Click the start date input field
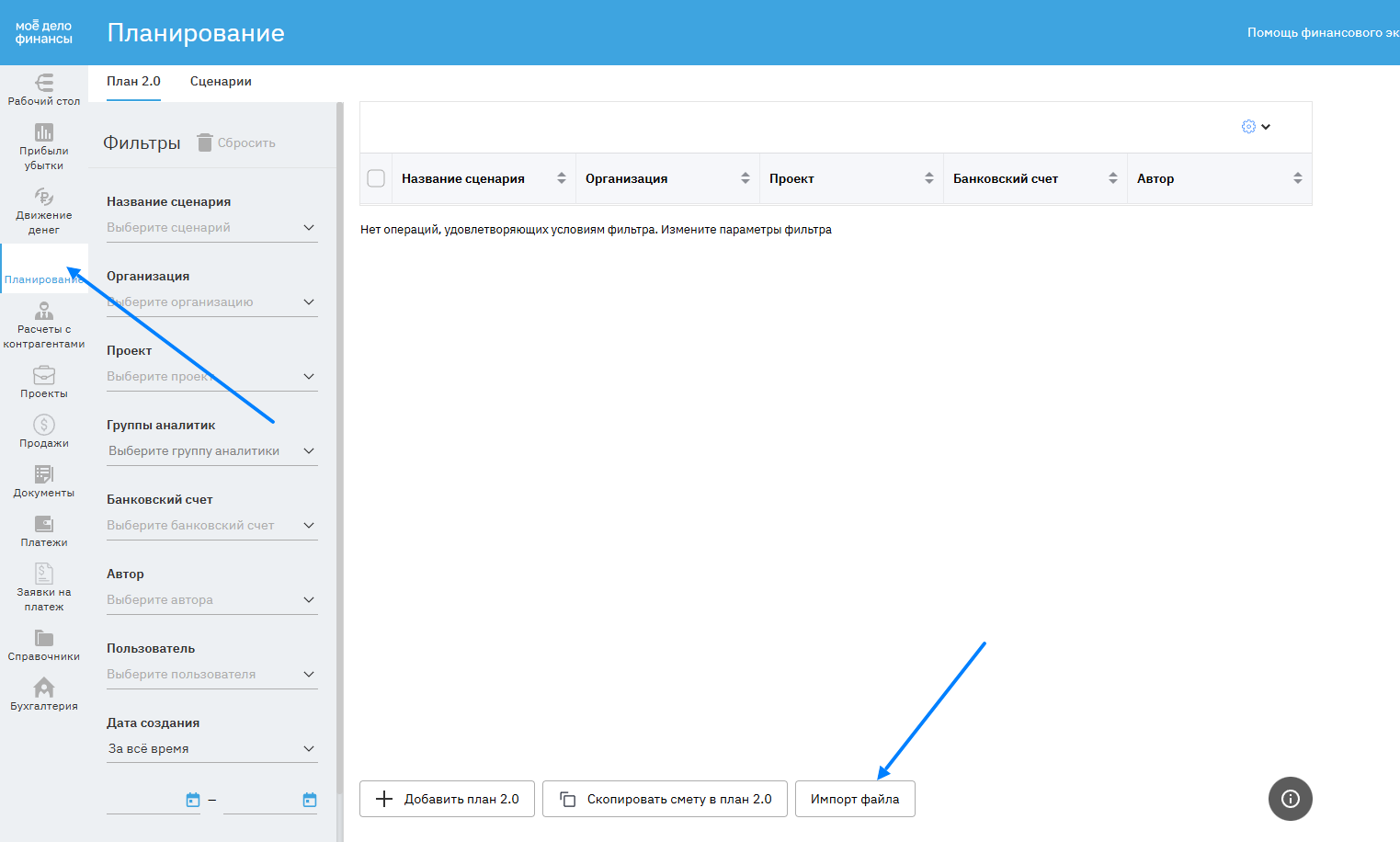The width and height of the screenshot is (1400, 842). (x=154, y=800)
